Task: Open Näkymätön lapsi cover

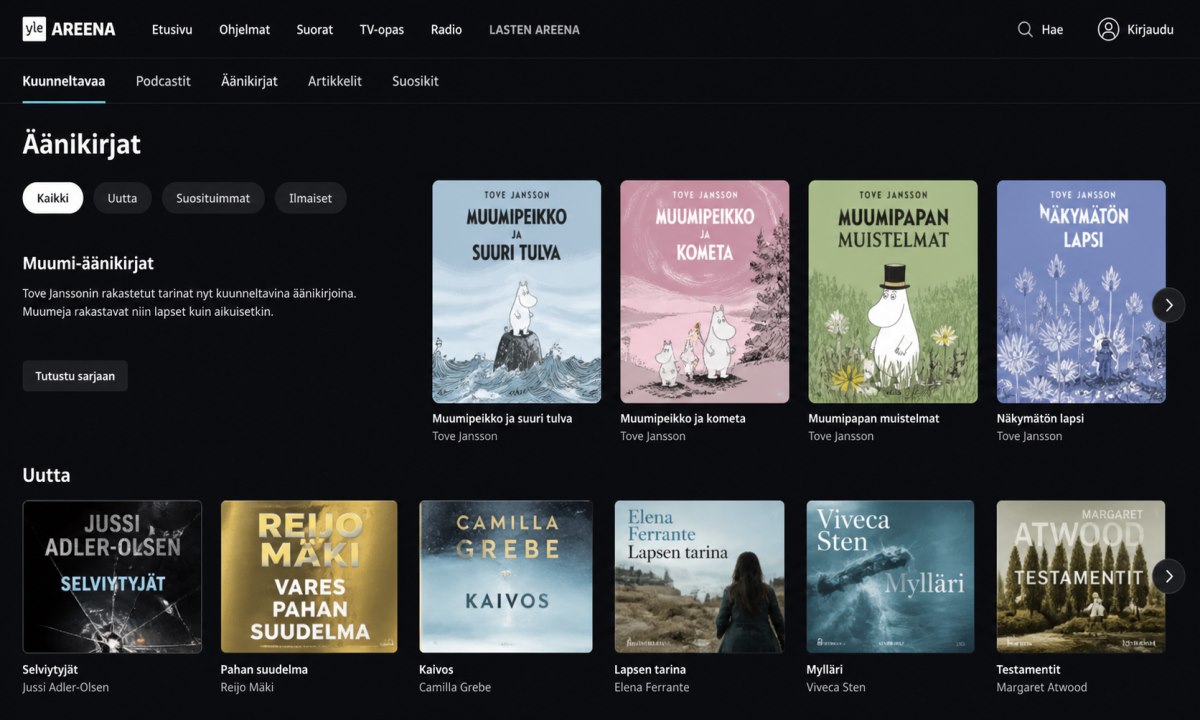Action: pyautogui.click(x=1081, y=291)
